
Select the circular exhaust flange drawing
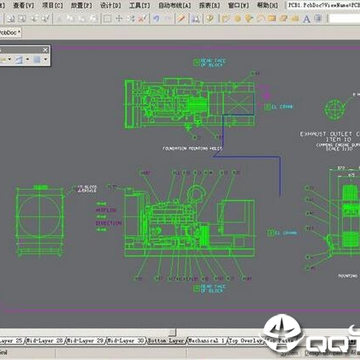click(335, 109)
